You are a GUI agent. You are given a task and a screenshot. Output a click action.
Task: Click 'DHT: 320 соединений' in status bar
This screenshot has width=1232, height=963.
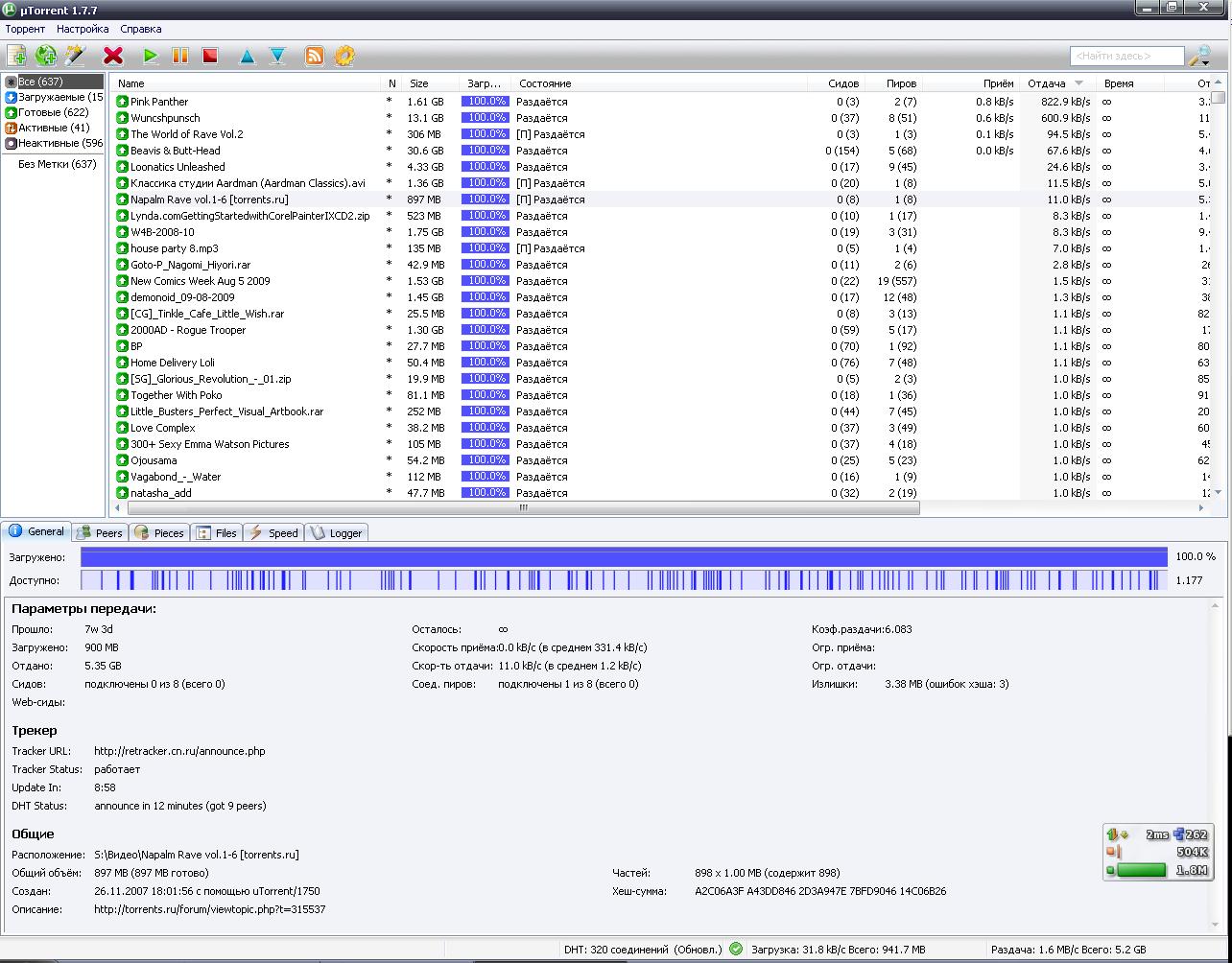(x=616, y=950)
